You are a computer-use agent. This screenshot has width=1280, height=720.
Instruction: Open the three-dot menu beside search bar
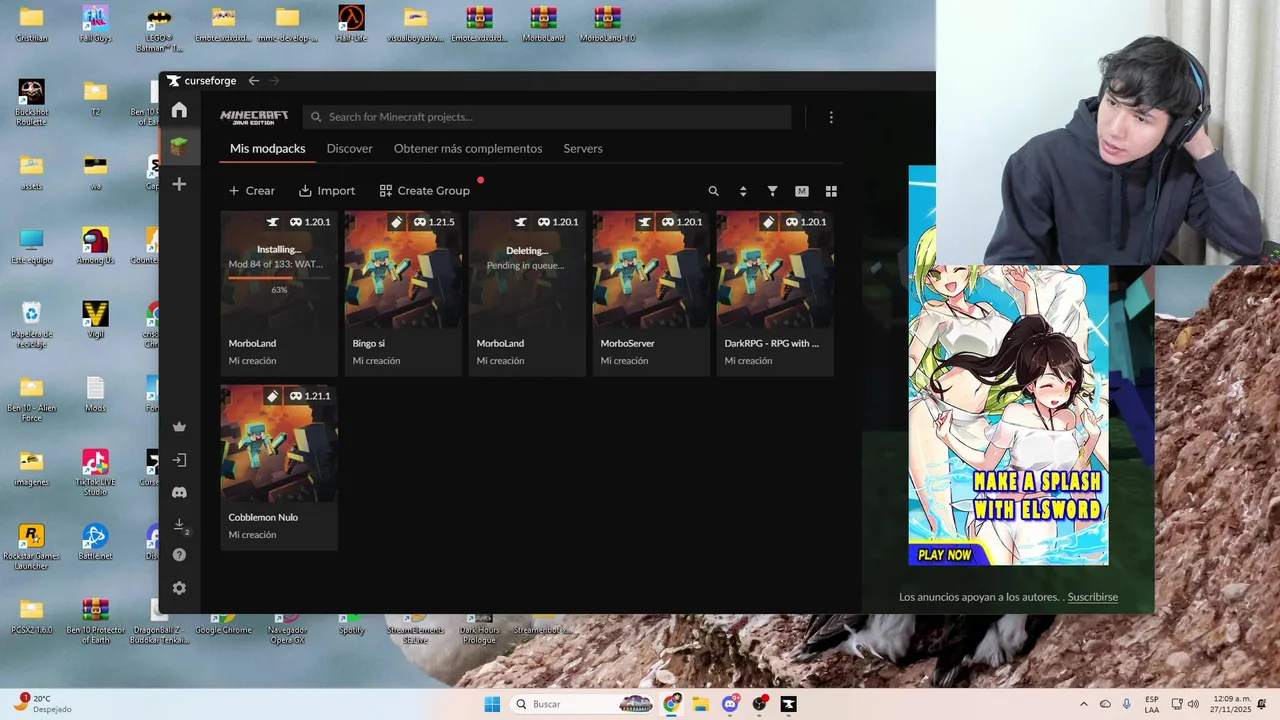tap(831, 117)
